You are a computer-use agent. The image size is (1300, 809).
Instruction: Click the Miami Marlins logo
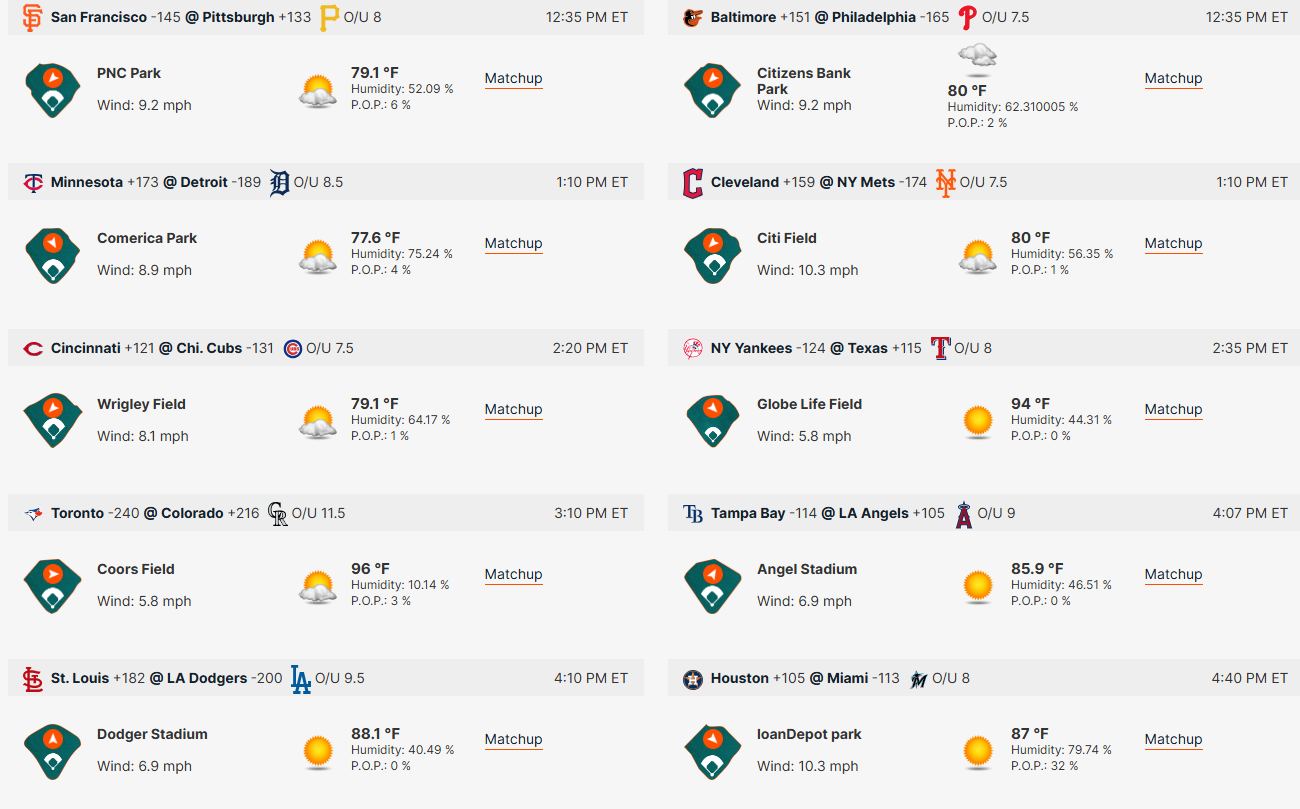[918, 679]
